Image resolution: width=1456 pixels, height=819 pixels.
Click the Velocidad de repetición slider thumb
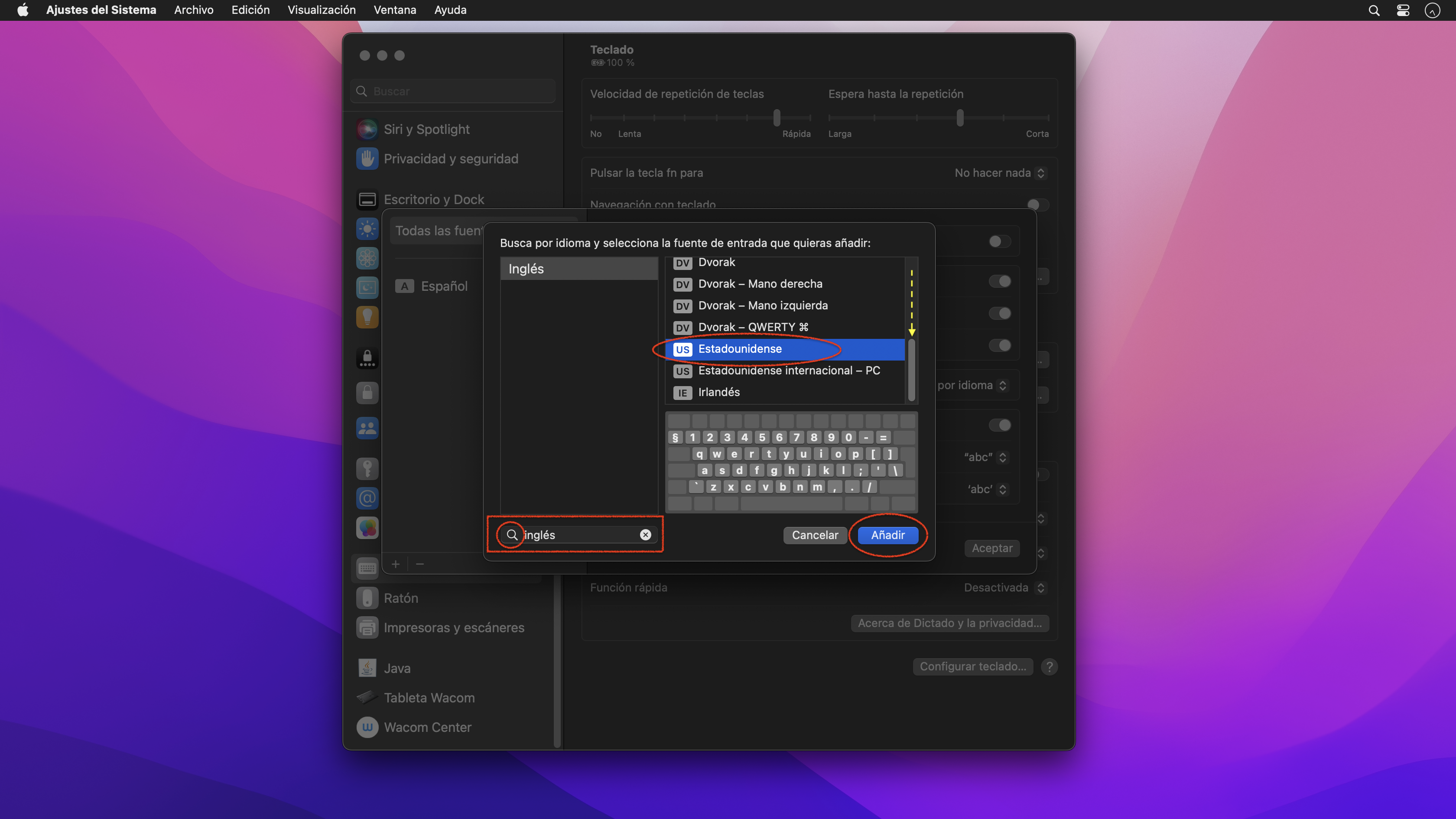click(x=777, y=117)
